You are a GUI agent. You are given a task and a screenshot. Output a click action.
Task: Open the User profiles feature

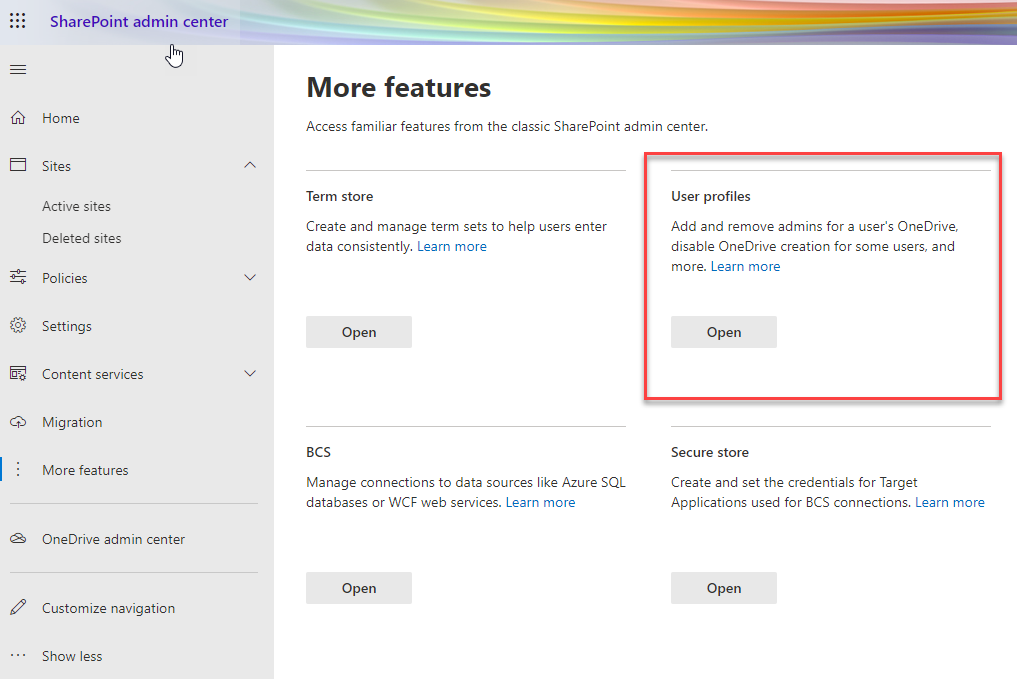coord(723,332)
